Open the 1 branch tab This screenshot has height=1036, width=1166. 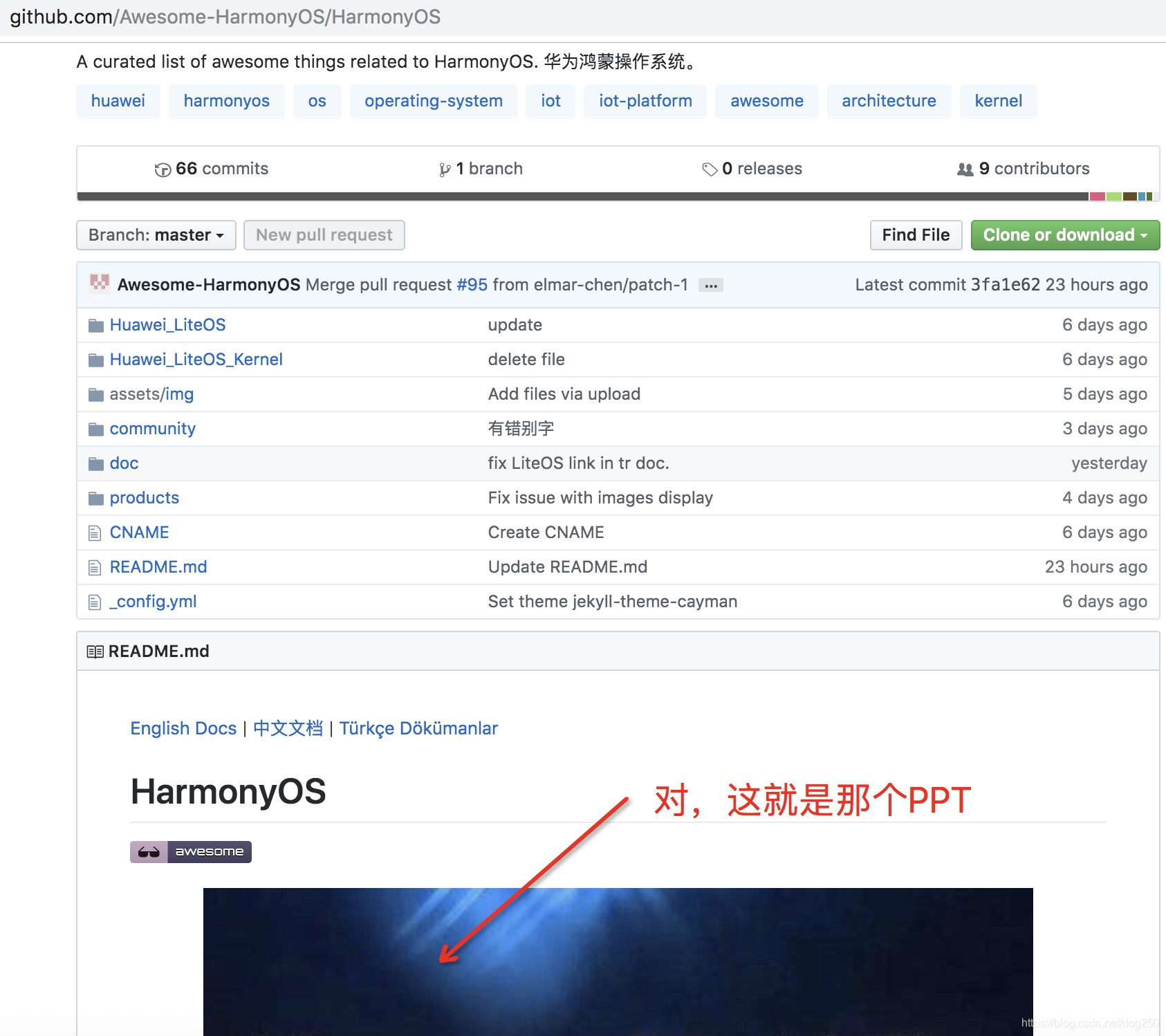point(481,169)
